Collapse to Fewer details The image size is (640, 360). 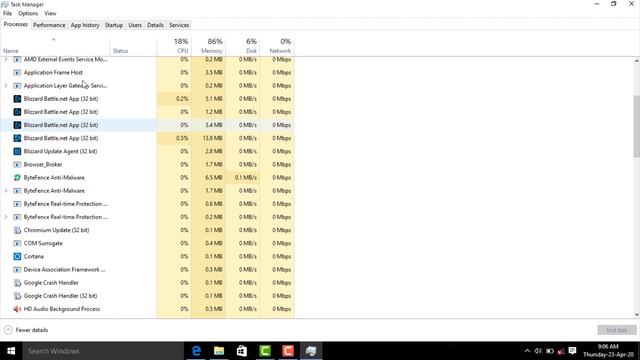tap(26, 330)
